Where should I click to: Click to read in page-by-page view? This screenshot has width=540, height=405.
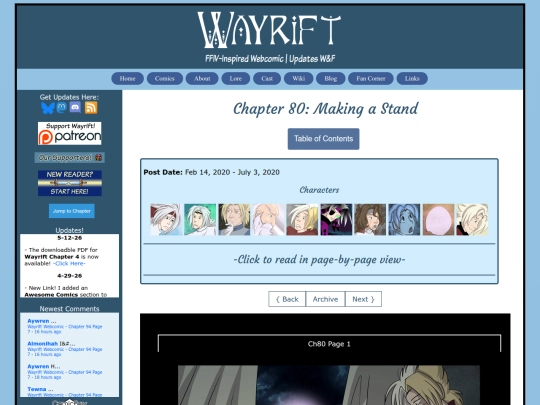tap(319, 259)
